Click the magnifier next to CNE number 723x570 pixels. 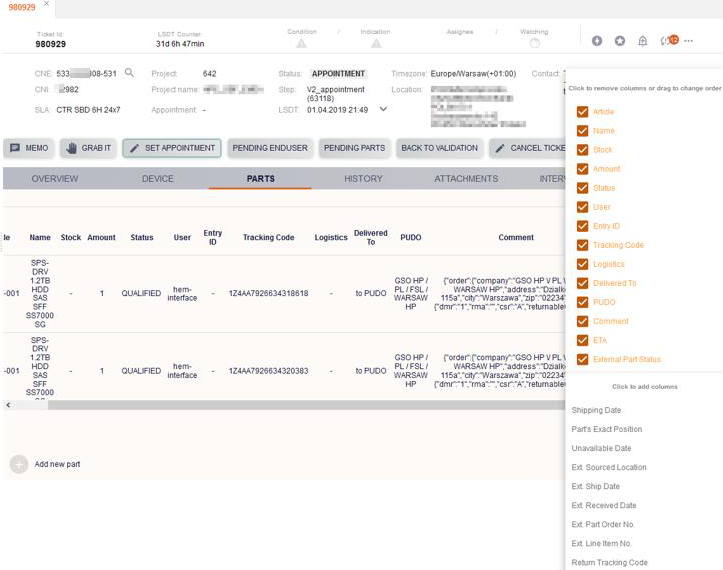click(130, 73)
